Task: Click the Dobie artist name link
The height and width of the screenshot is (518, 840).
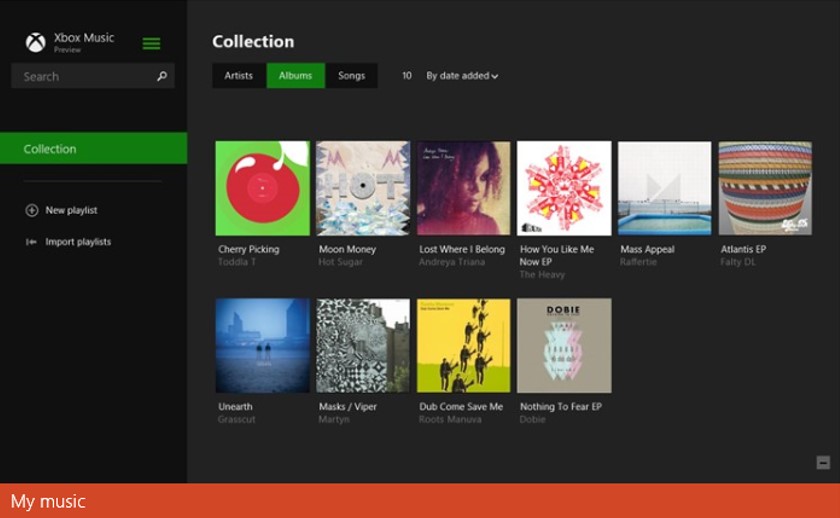Action: click(x=533, y=420)
